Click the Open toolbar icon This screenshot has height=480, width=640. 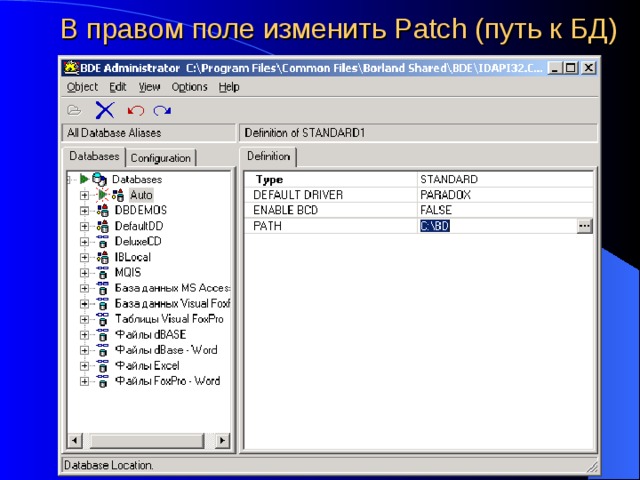(x=74, y=110)
